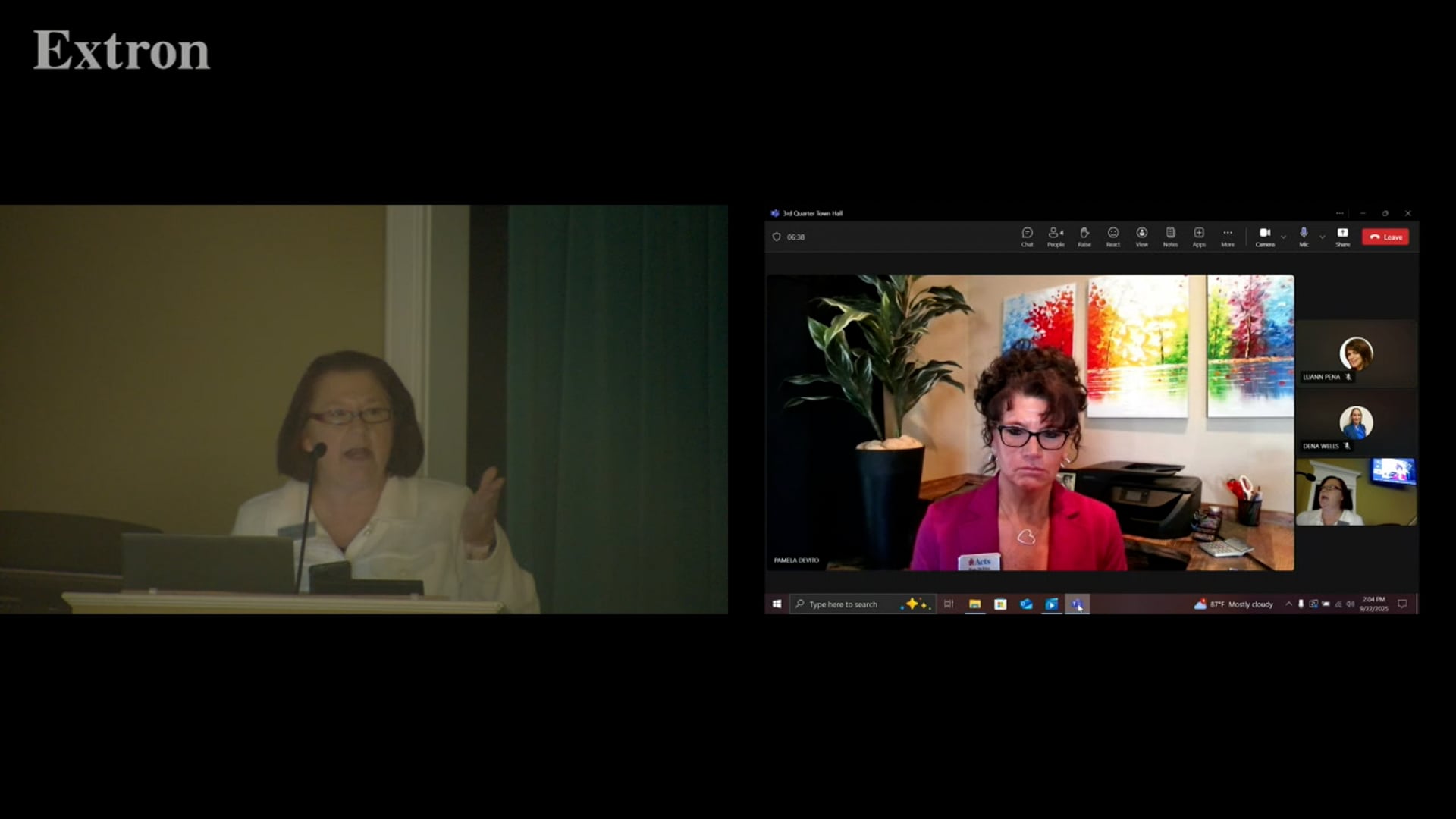Toggle the Camera on or off
1456x819 pixels.
click(1264, 237)
